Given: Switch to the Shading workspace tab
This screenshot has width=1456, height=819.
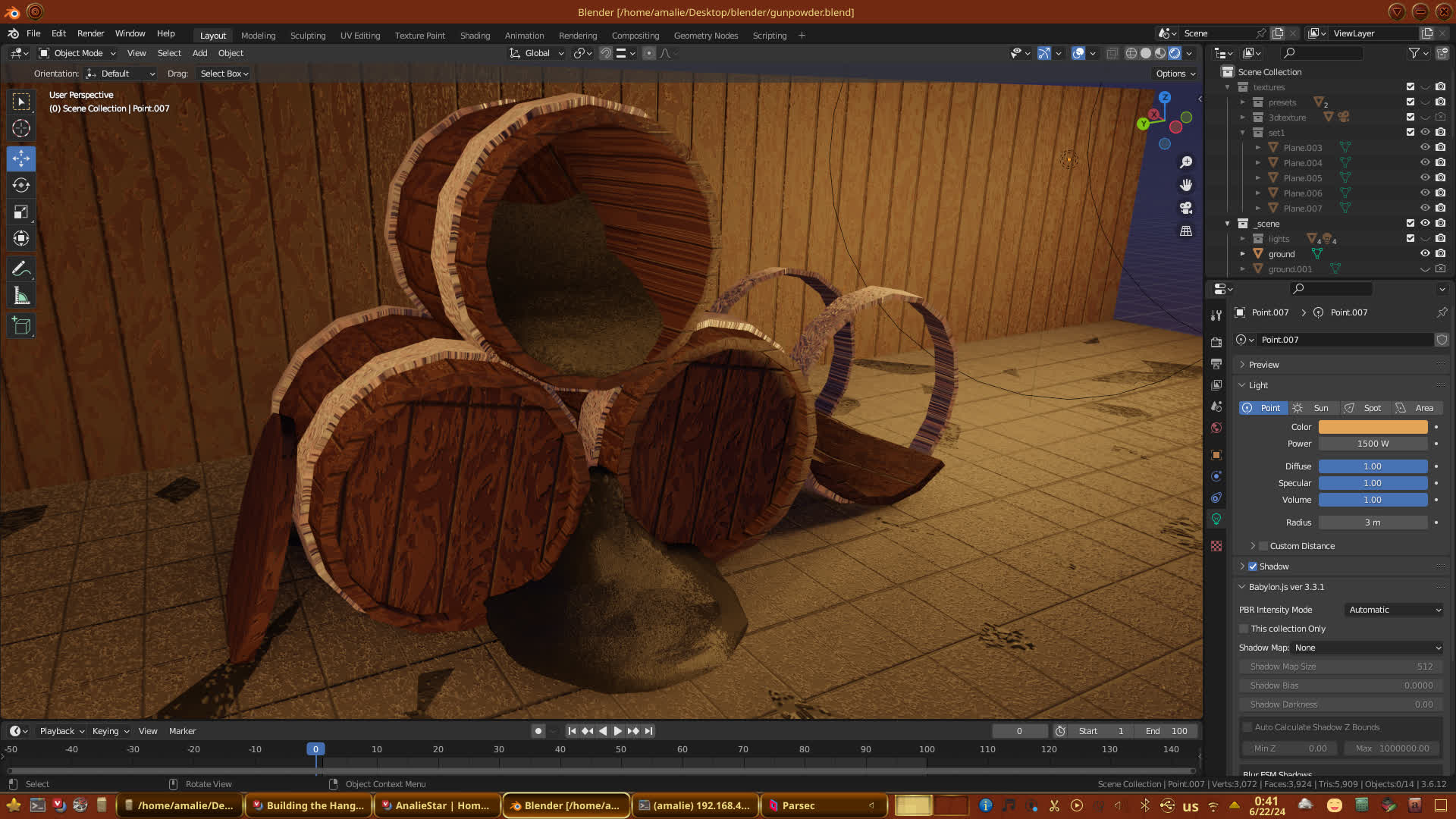Looking at the screenshot, I should (x=475, y=36).
